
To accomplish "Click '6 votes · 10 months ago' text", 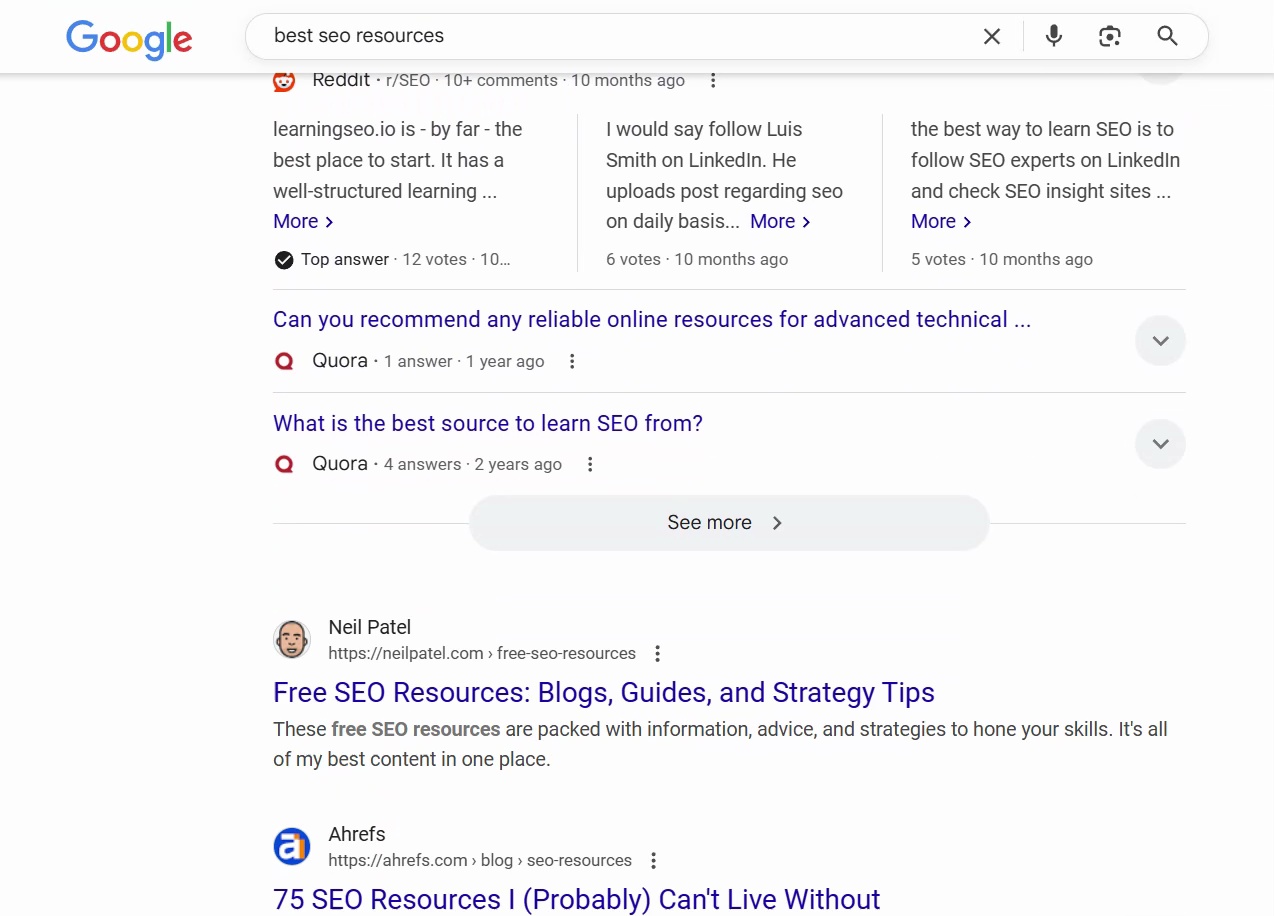I will tap(697, 260).
